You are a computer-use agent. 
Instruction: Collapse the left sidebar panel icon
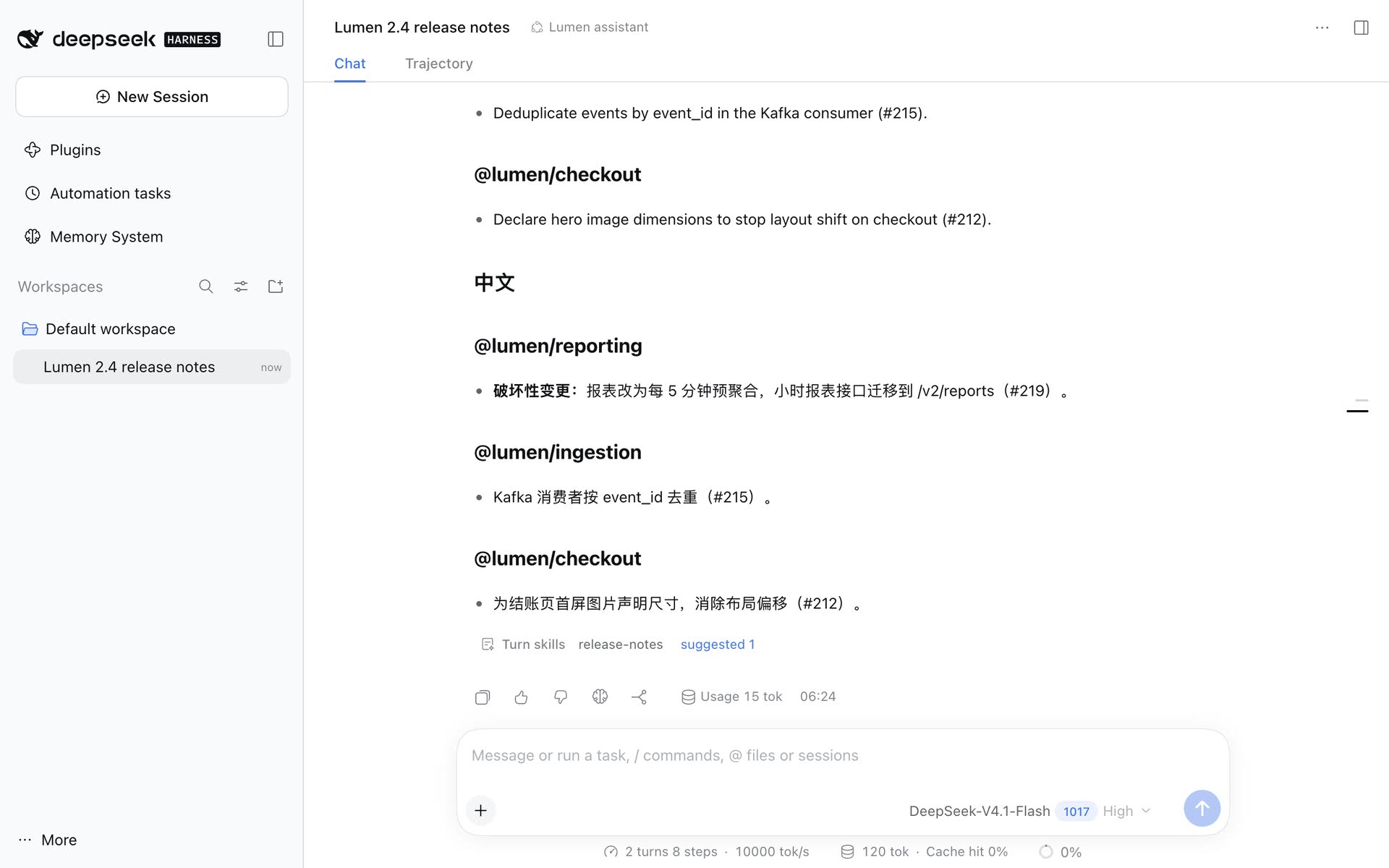point(276,39)
